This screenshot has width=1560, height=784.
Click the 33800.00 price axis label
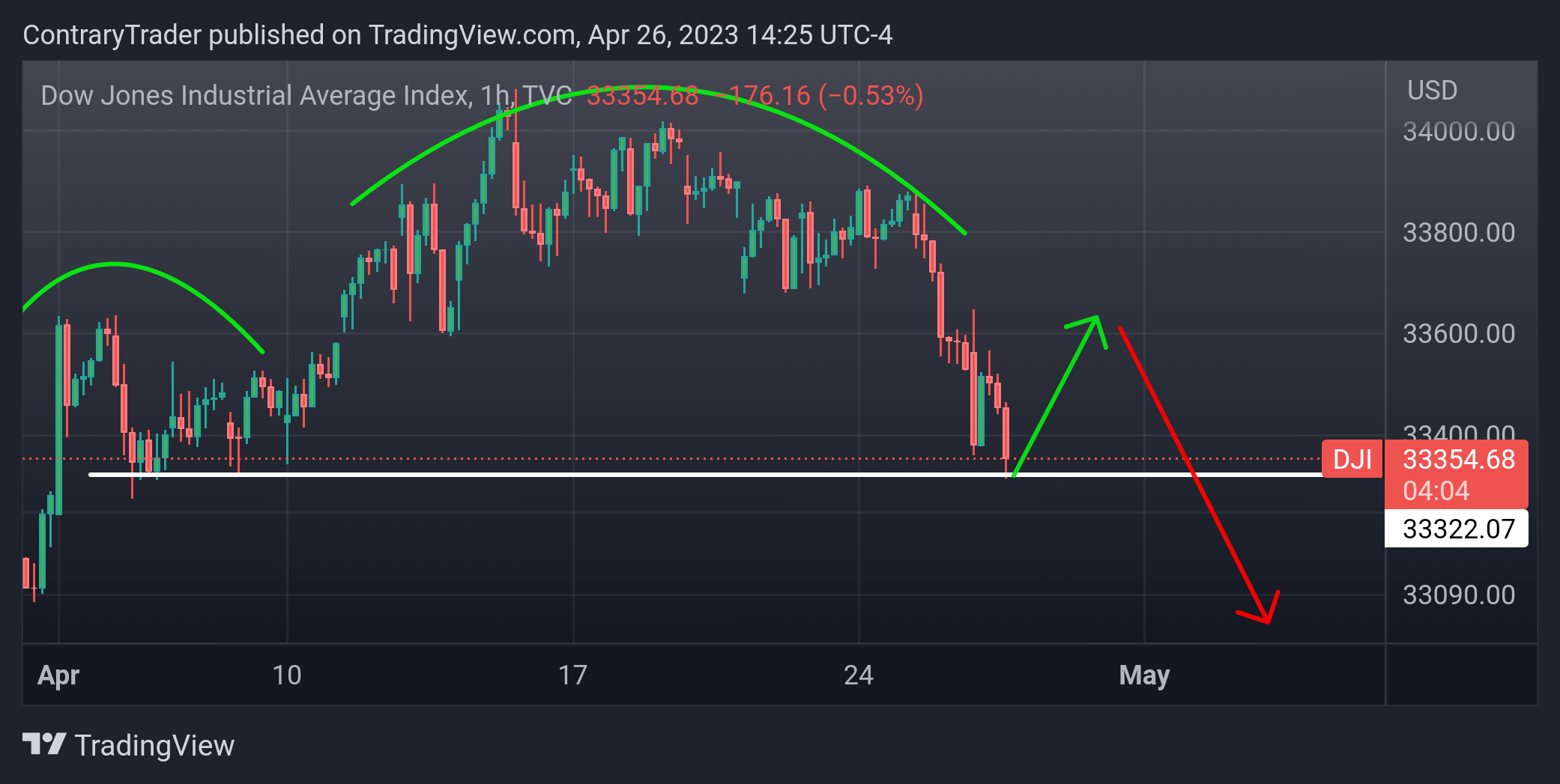(x=1459, y=233)
